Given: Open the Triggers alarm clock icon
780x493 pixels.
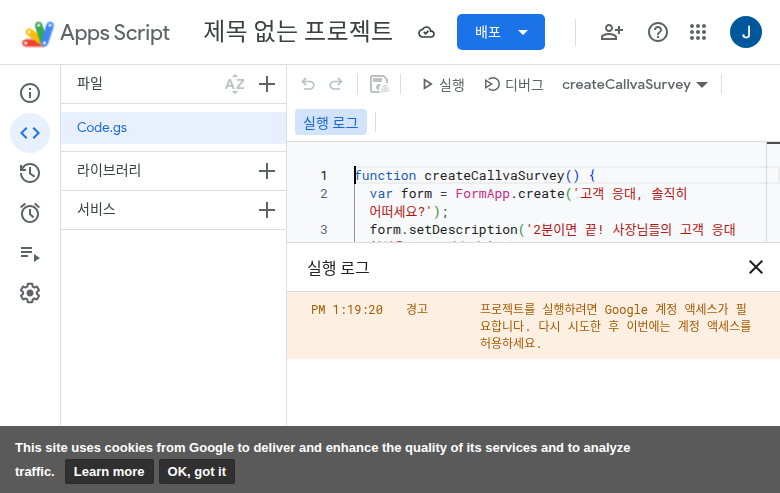Looking at the screenshot, I should coord(30,213).
